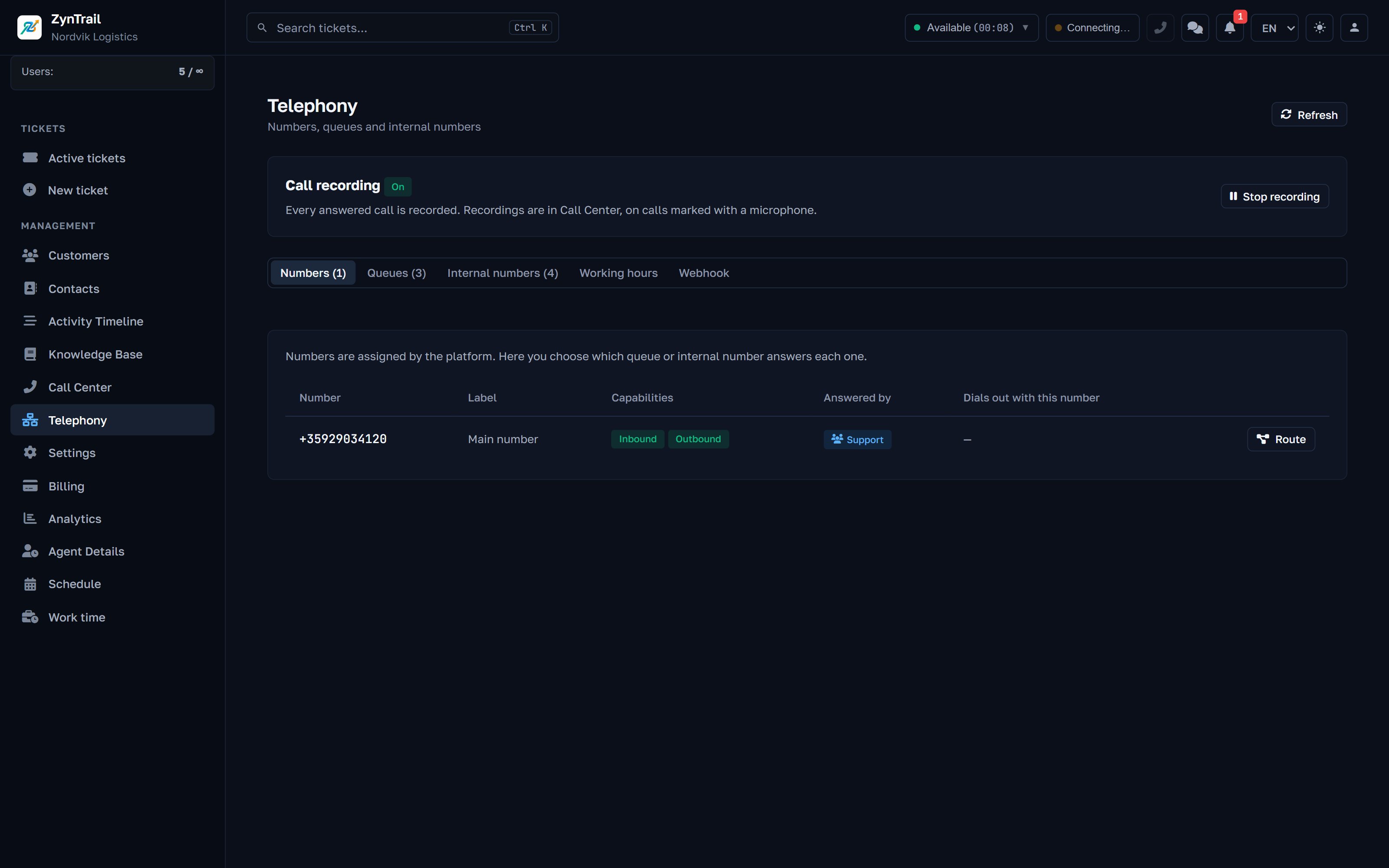Open the EN language dropdown
This screenshot has width=1389, height=868.
click(1275, 27)
